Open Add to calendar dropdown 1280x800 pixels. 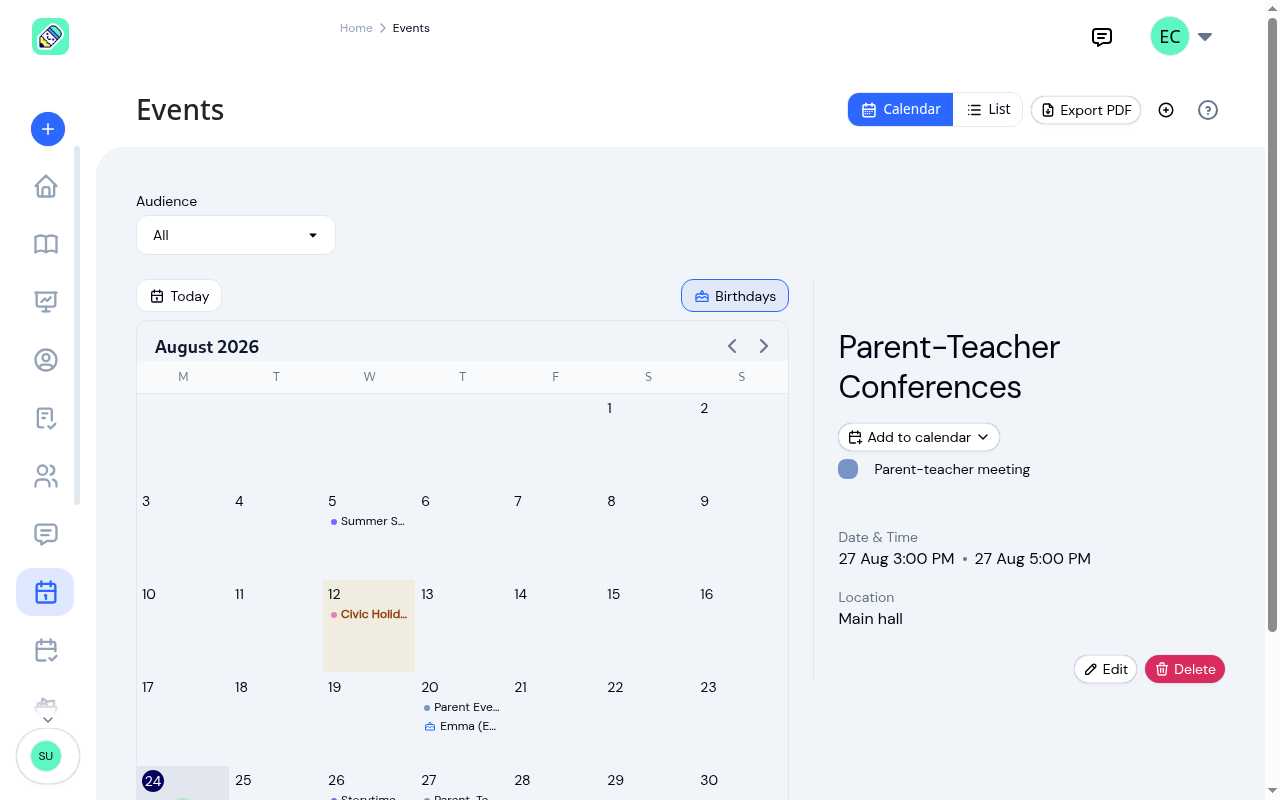919,437
